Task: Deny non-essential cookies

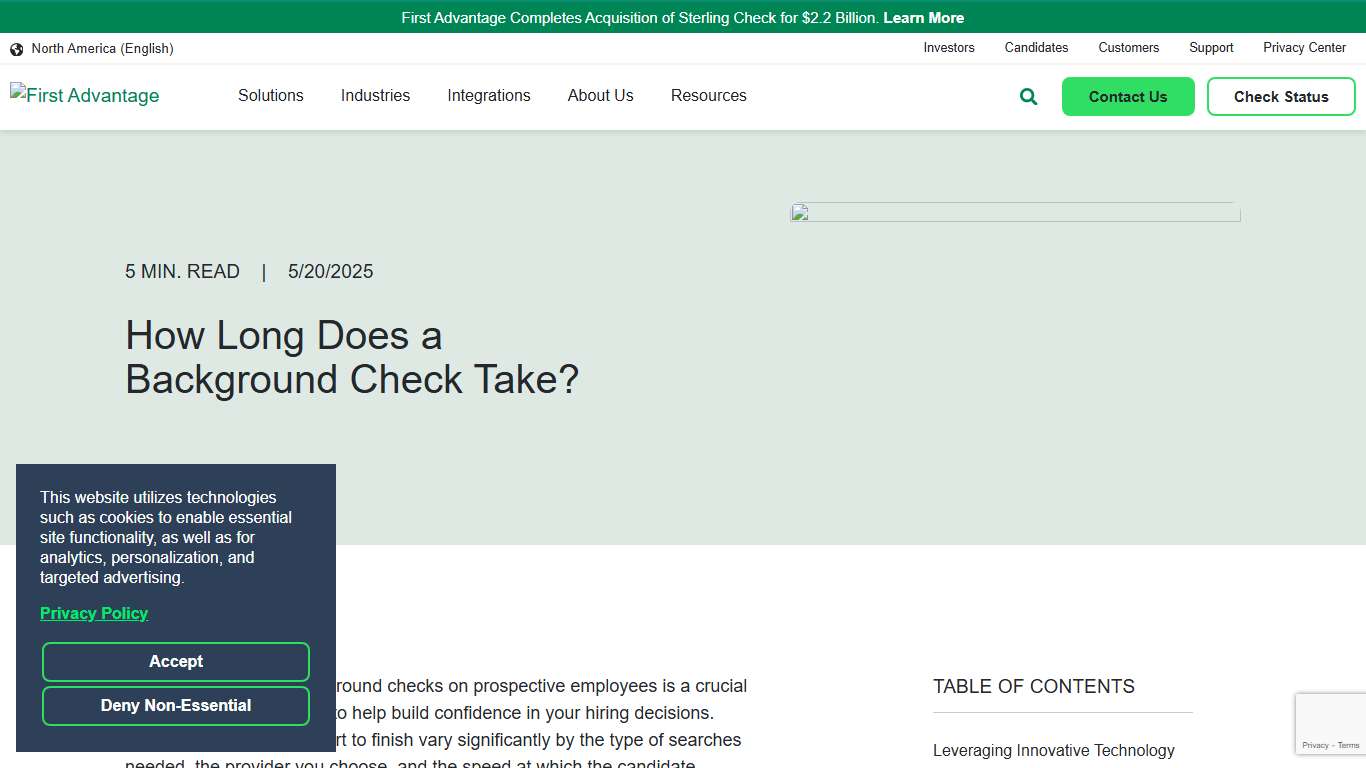Action: tap(176, 706)
